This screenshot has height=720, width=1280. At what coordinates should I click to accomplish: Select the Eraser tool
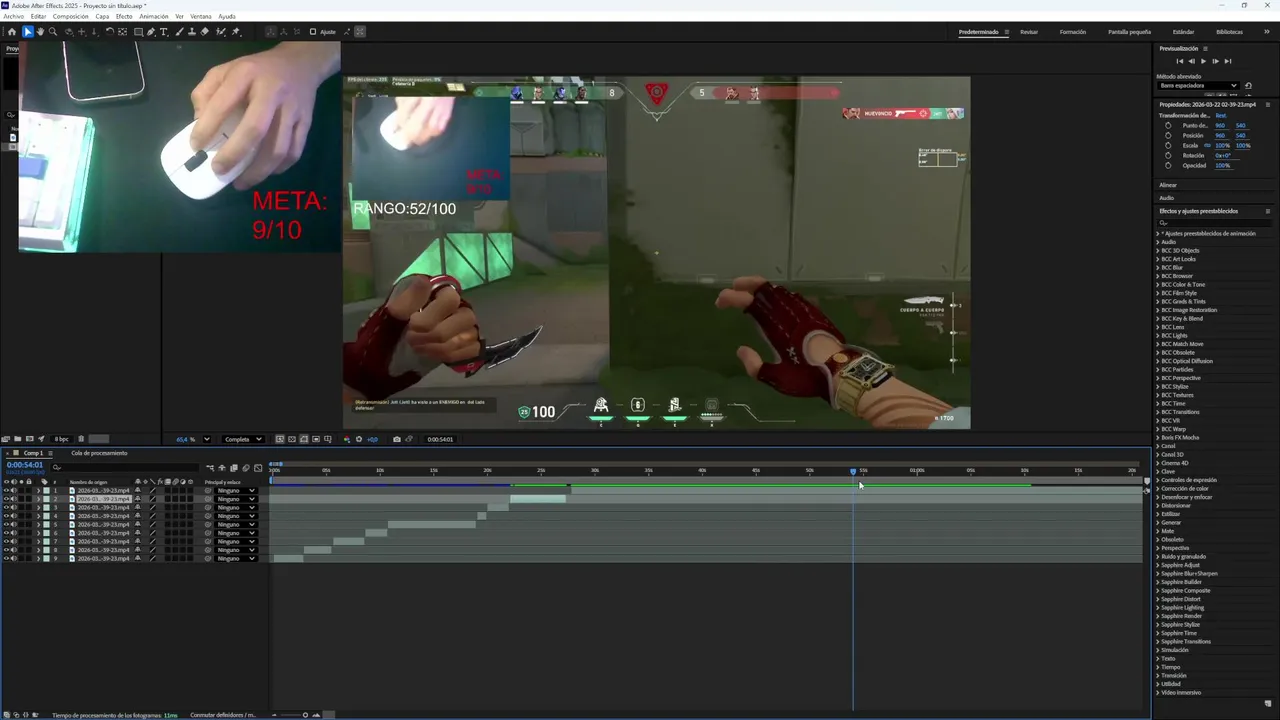point(205,32)
